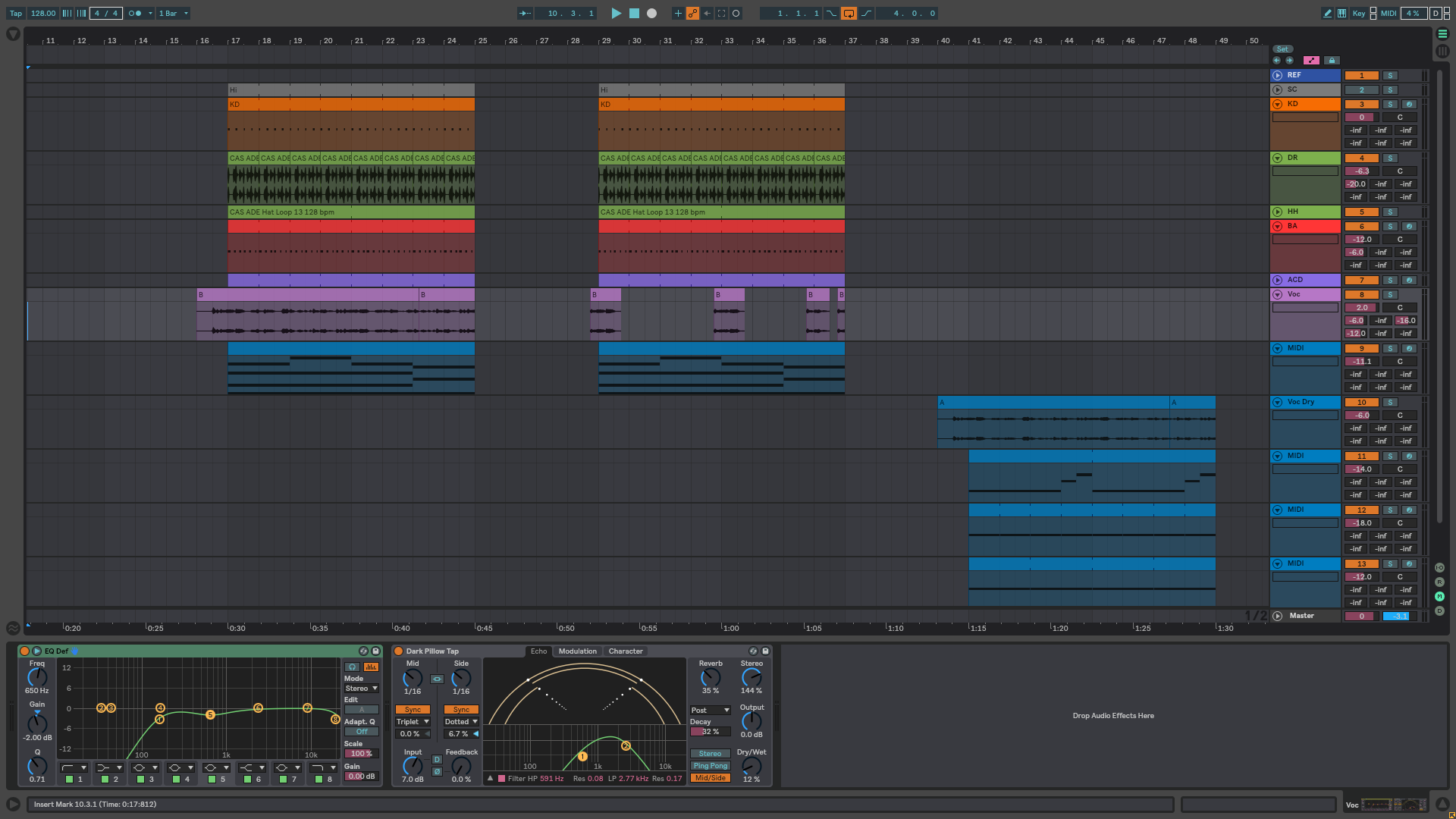1456x819 pixels.
Task: Unfold the REF track
Action: coord(1278,75)
